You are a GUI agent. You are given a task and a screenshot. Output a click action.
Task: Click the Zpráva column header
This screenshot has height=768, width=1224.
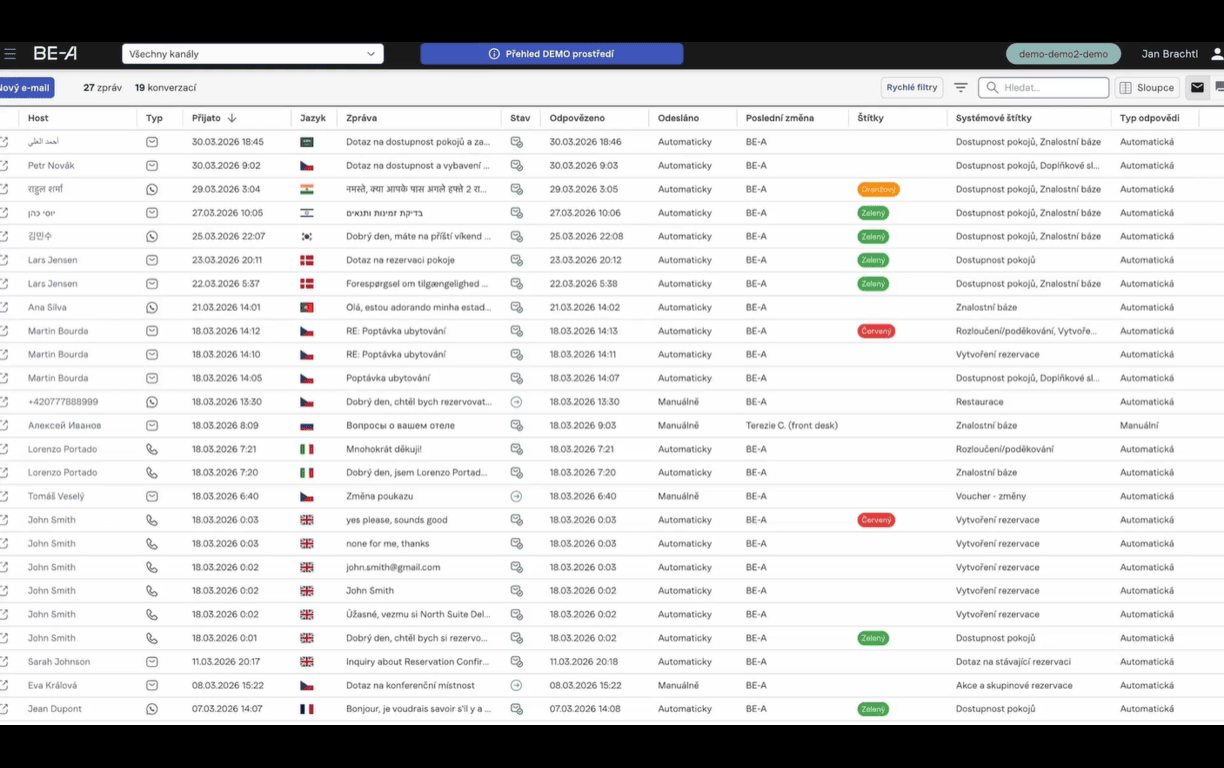(361, 118)
